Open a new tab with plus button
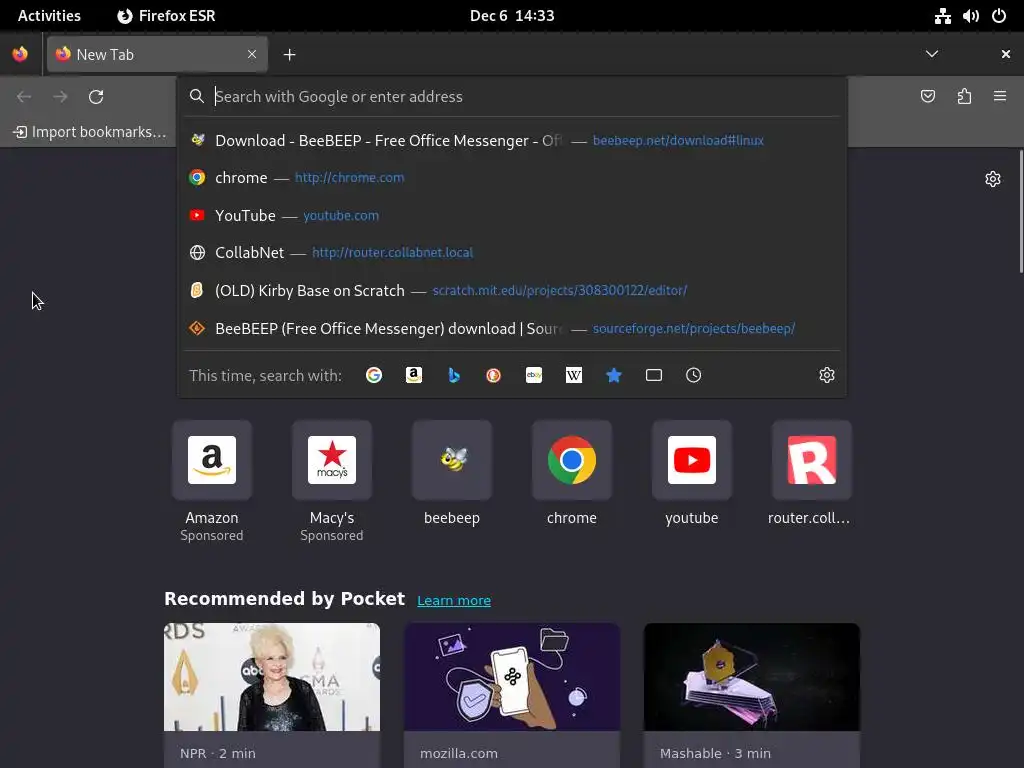1024x768 pixels. pyautogui.click(x=289, y=55)
